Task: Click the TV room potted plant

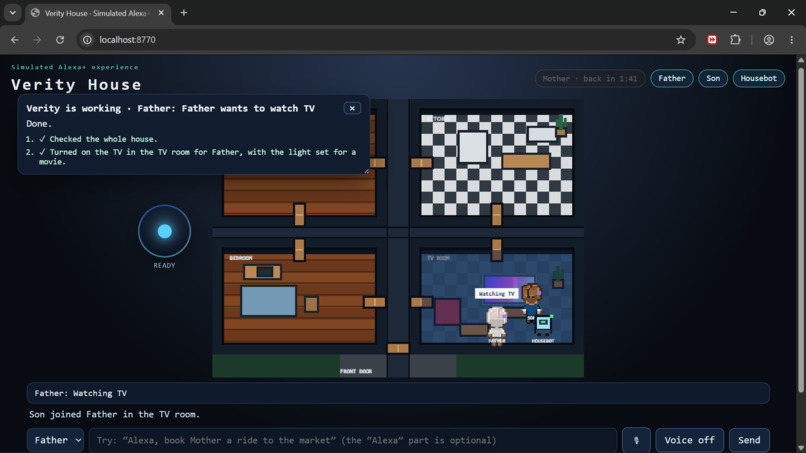Action: click(x=558, y=277)
